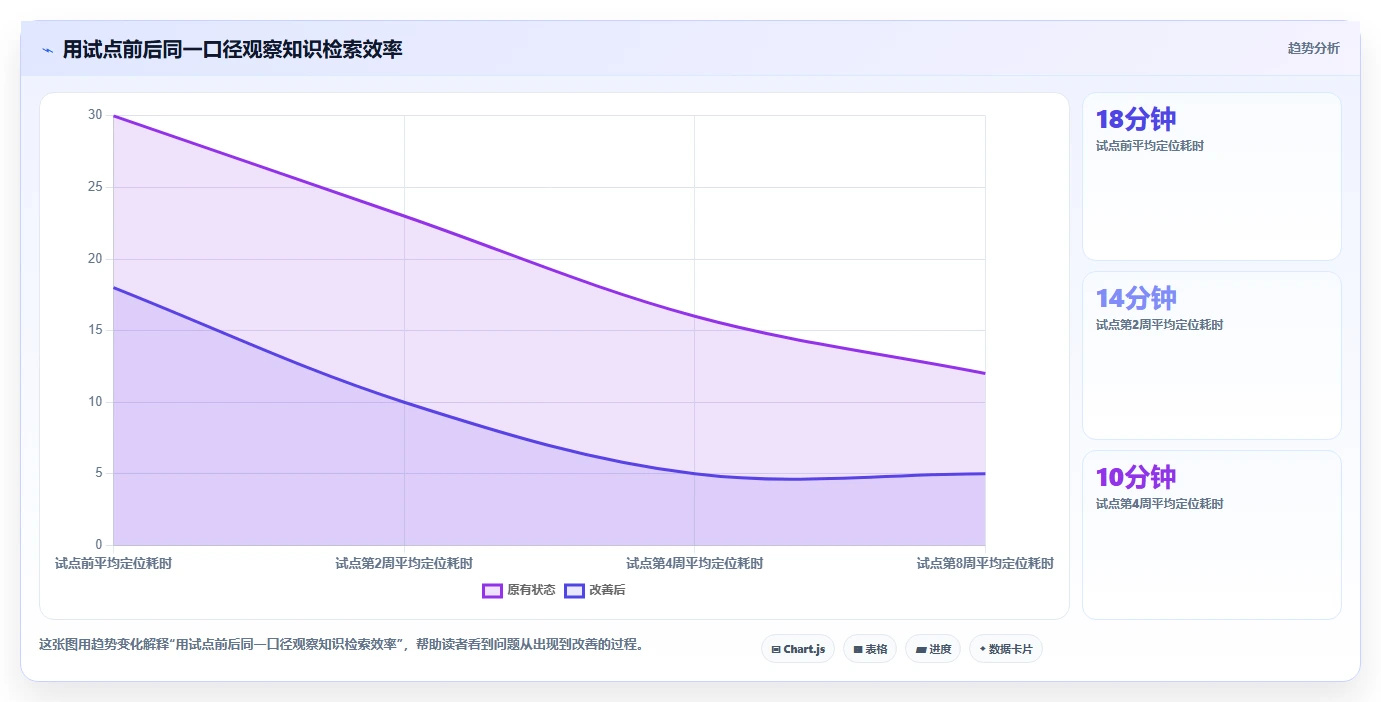Click 改善后 line point at 试点第4周

[x=694, y=473]
